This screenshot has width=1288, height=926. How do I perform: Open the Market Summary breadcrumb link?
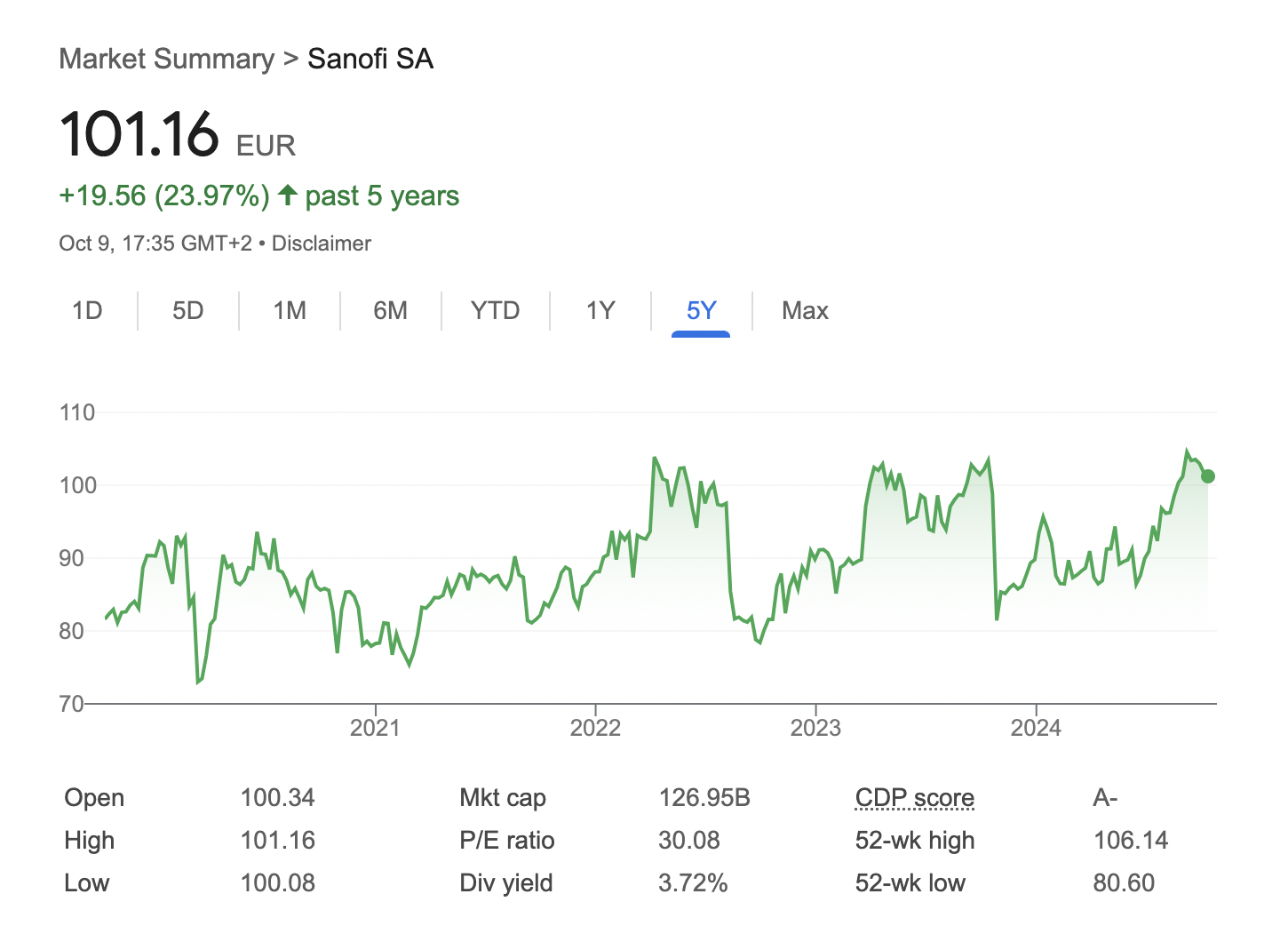coord(167,60)
